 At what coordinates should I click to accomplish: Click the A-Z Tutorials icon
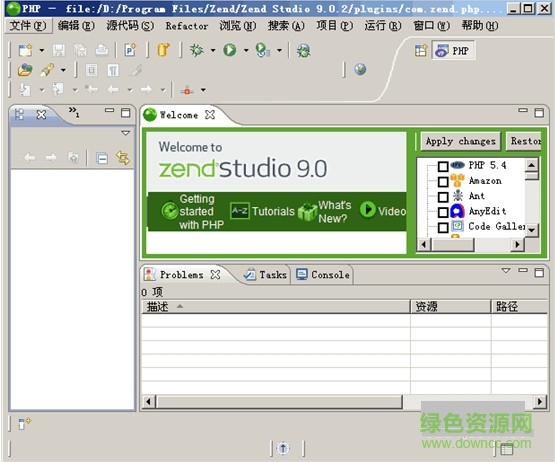tap(240, 211)
